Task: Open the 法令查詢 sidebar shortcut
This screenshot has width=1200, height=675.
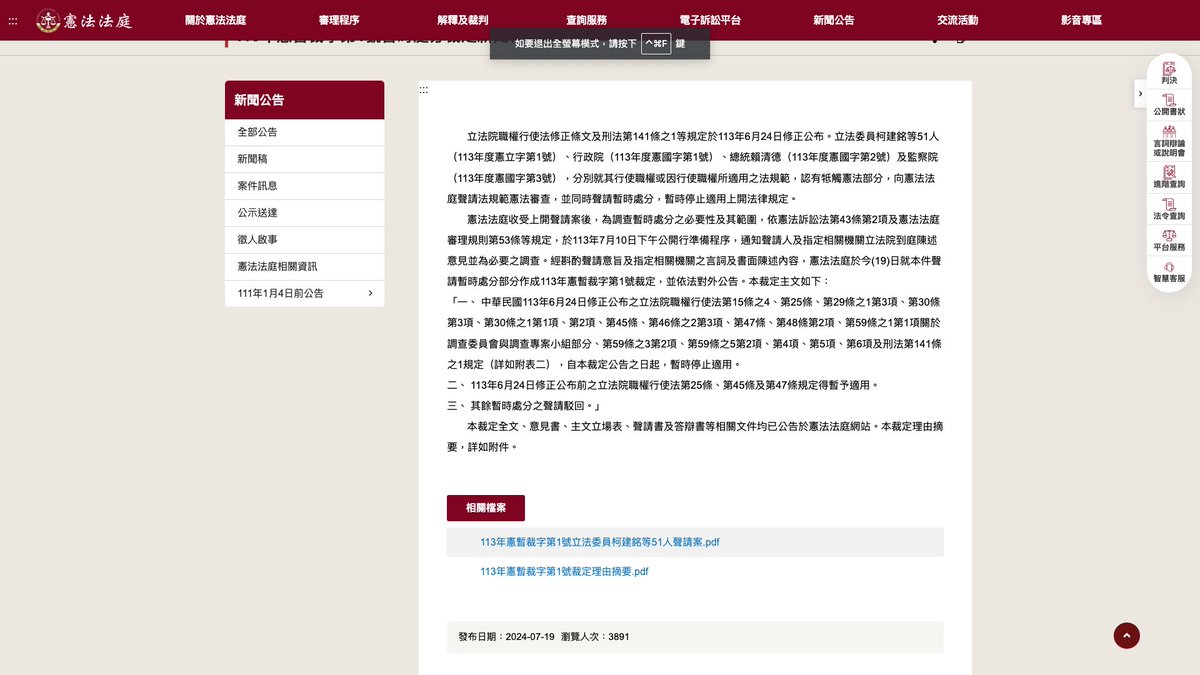Action: pos(1169,208)
